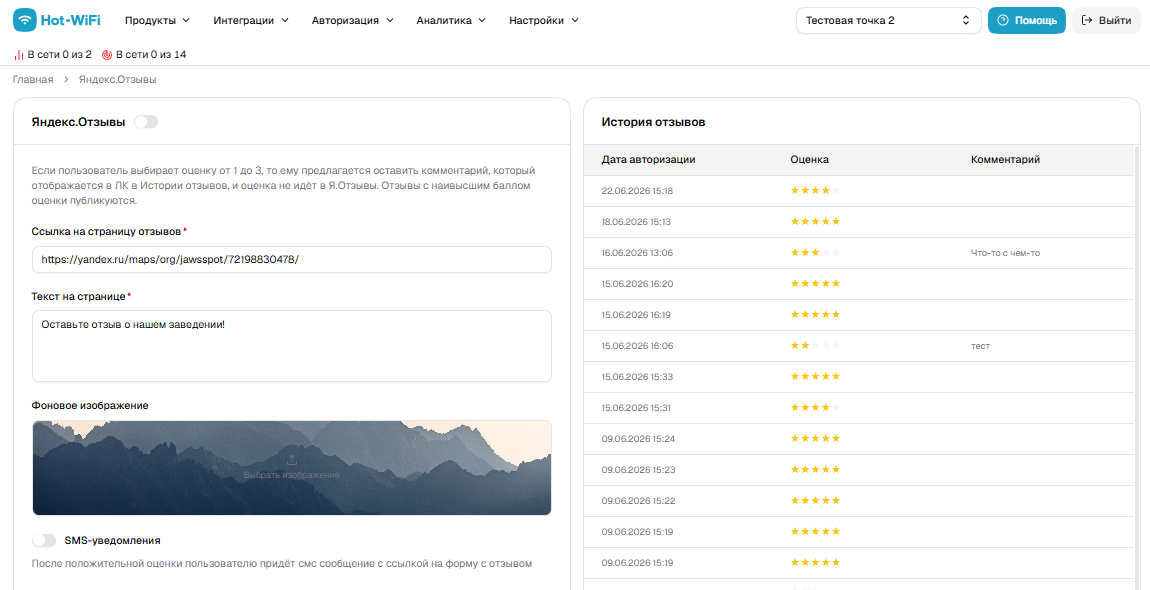Click the 15.06.2026 16:06 date cell
Screen dimensions: 1150x590
click(x=637, y=346)
